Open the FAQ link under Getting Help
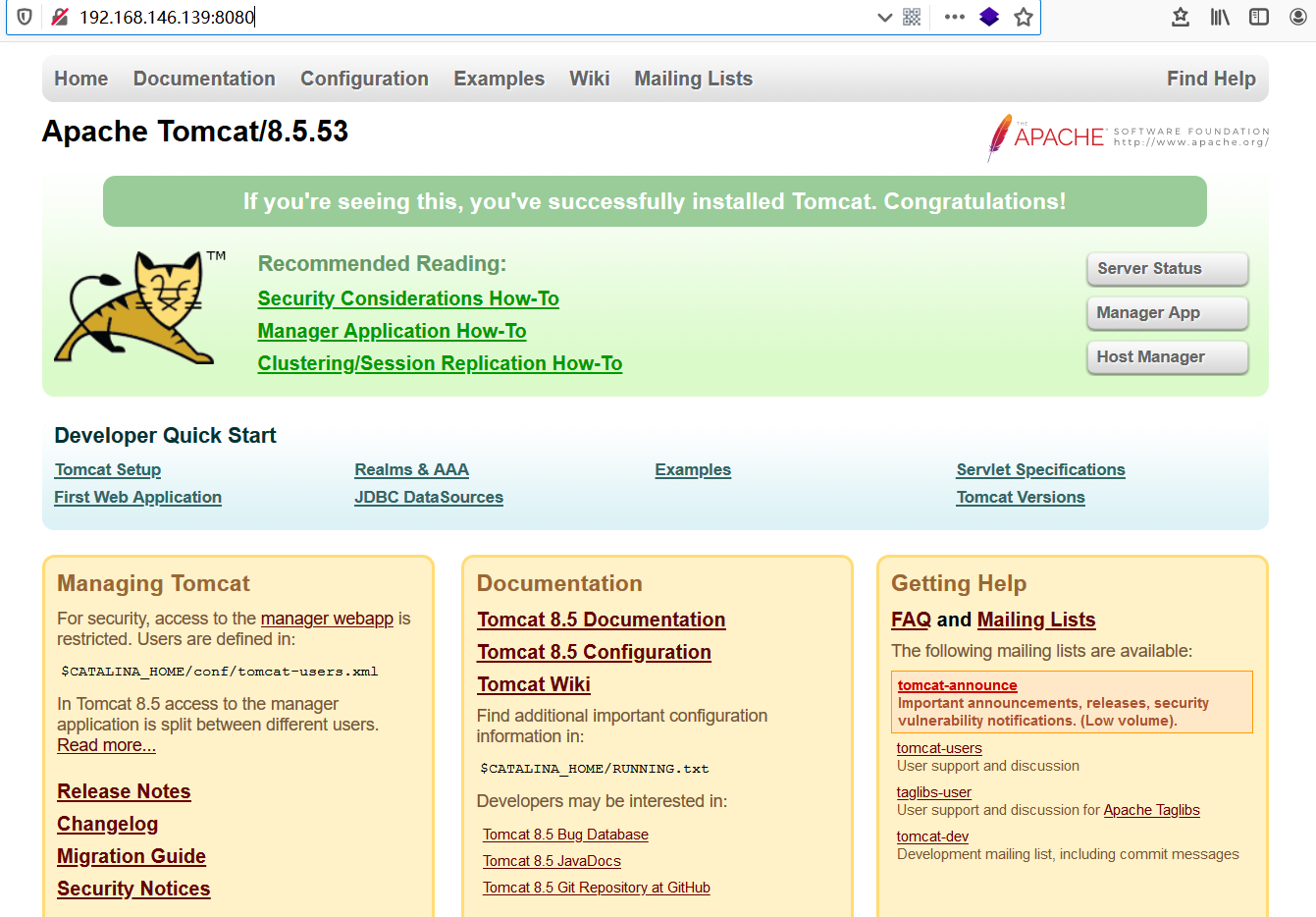Image resolution: width=1316 pixels, height=917 pixels. 911,620
